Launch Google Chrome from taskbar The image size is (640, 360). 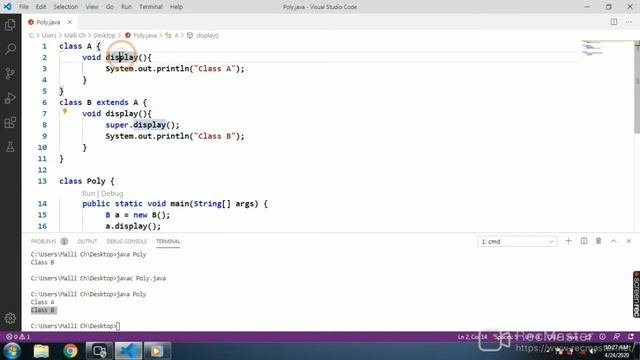[70, 351]
